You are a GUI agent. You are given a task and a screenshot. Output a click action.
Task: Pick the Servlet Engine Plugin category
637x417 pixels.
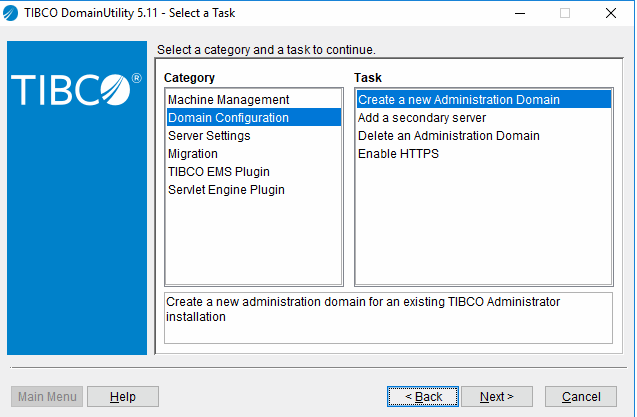coord(226,190)
